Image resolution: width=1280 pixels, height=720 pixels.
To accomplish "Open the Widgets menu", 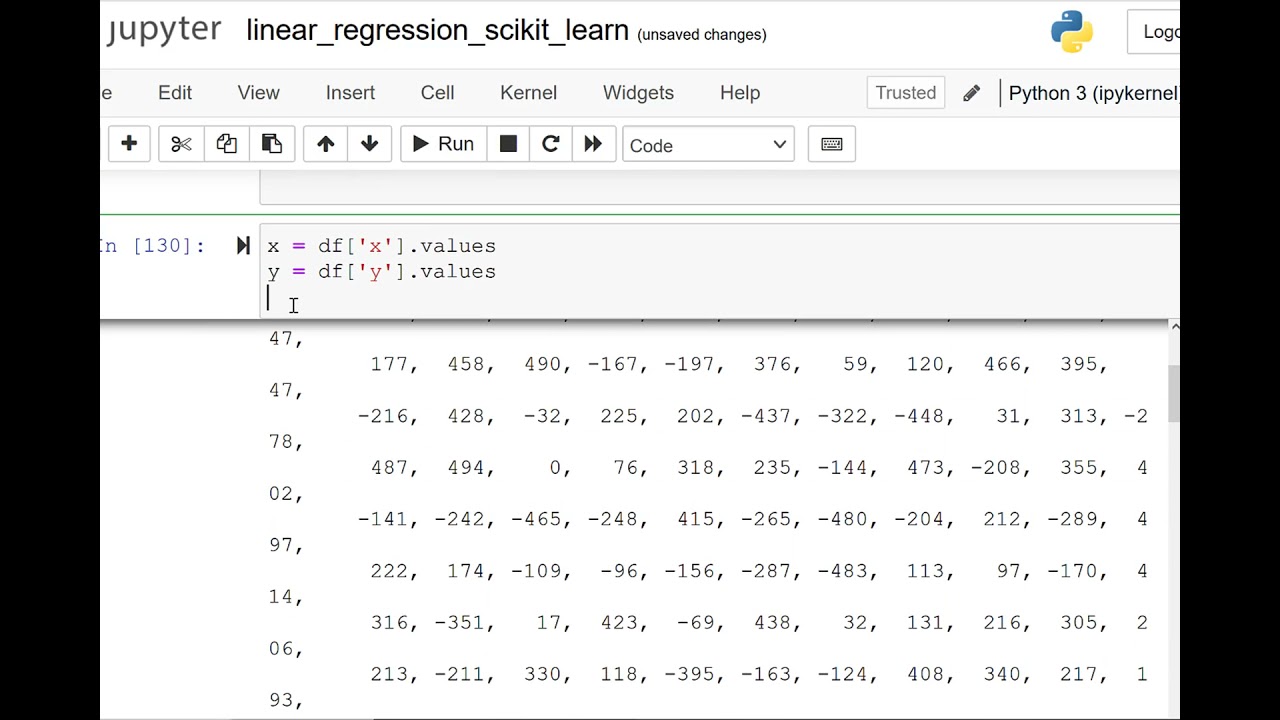I will [x=638, y=93].
